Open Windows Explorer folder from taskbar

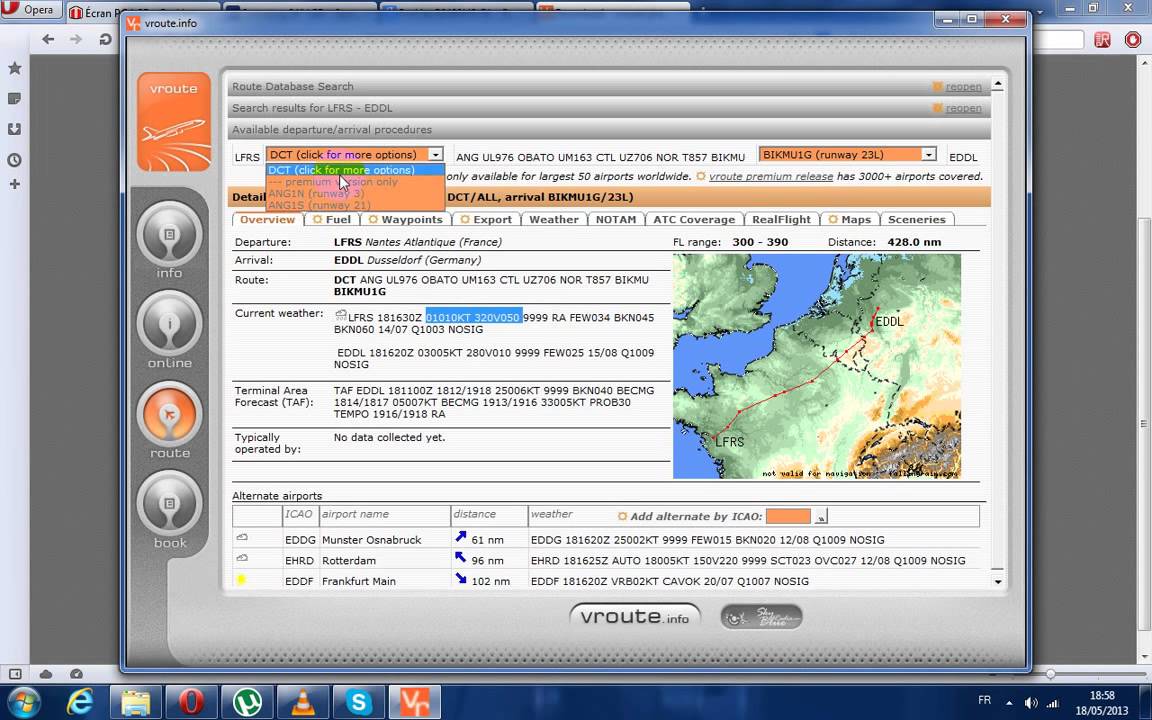coord(136,702)
